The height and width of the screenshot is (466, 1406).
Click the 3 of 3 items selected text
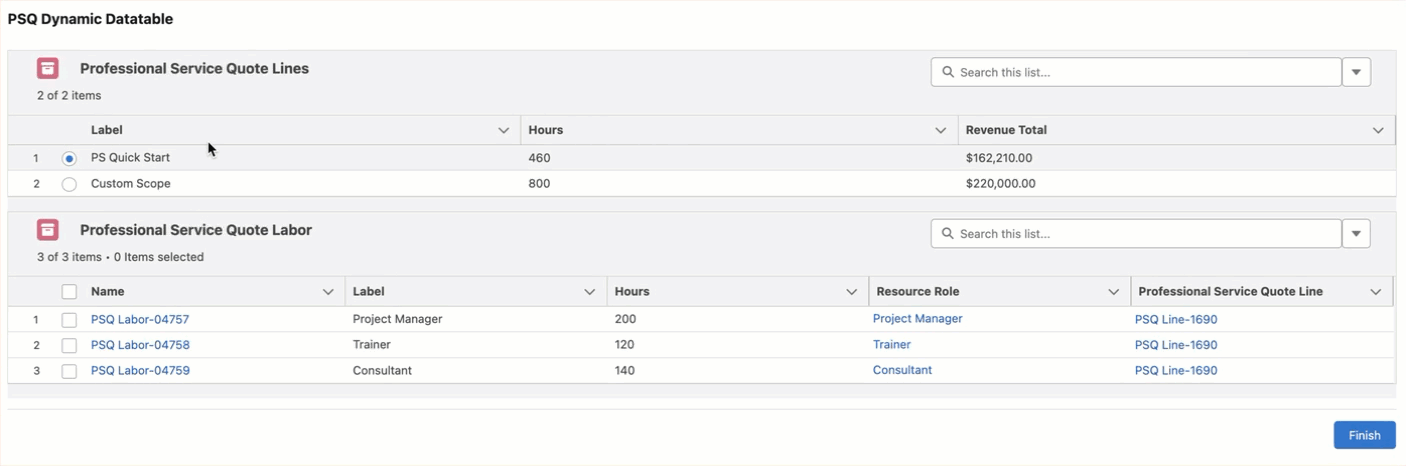[x=120, y=257]
